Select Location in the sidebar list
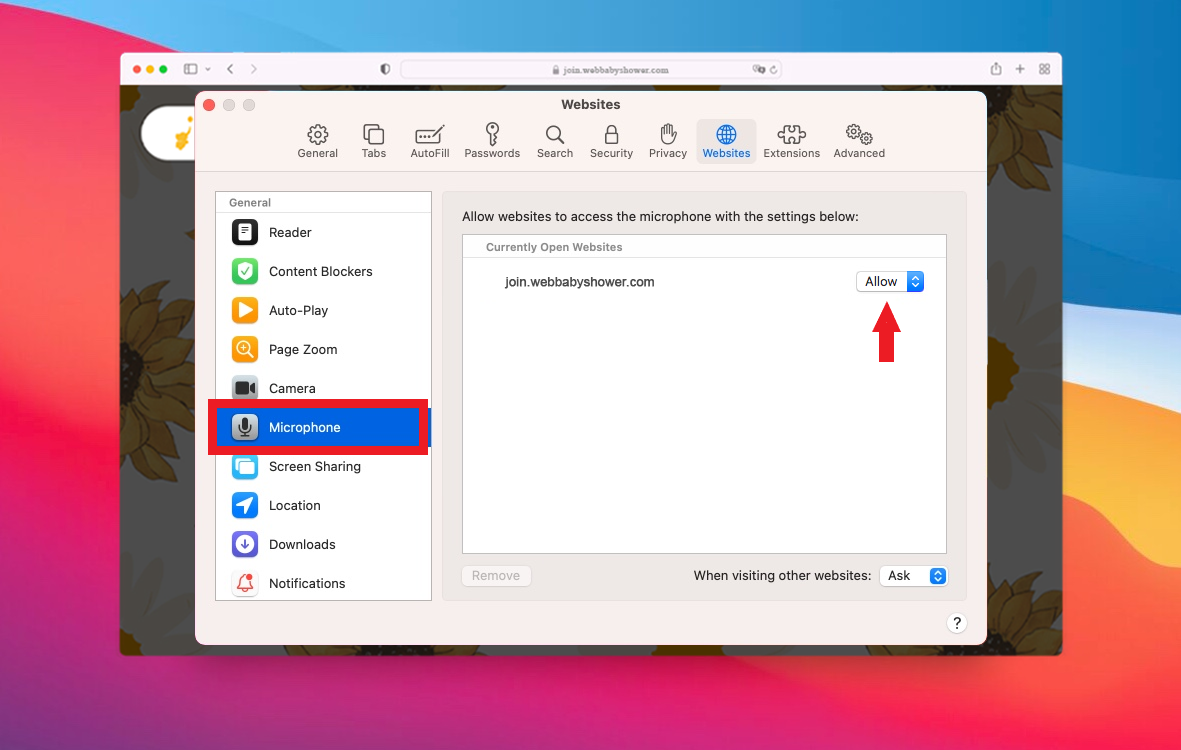This screenshot has width=1181, height=750. point(323,506)
